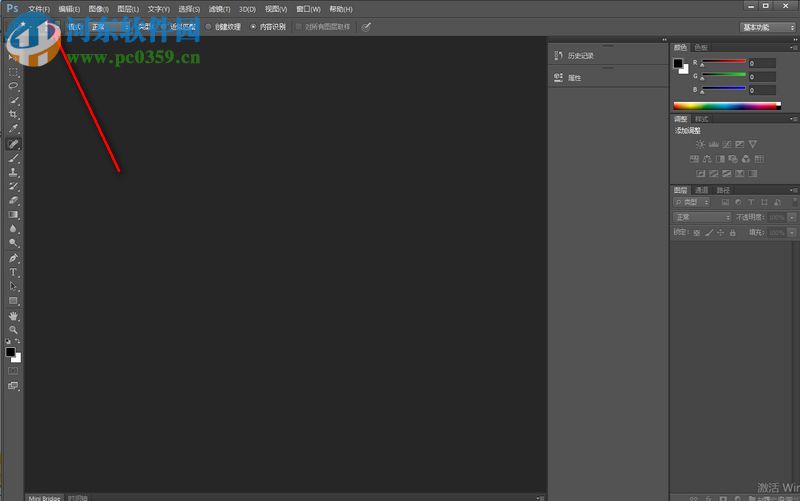Open Color panel flyout menu
Viewport: 800px width, 501px height.
794,47
